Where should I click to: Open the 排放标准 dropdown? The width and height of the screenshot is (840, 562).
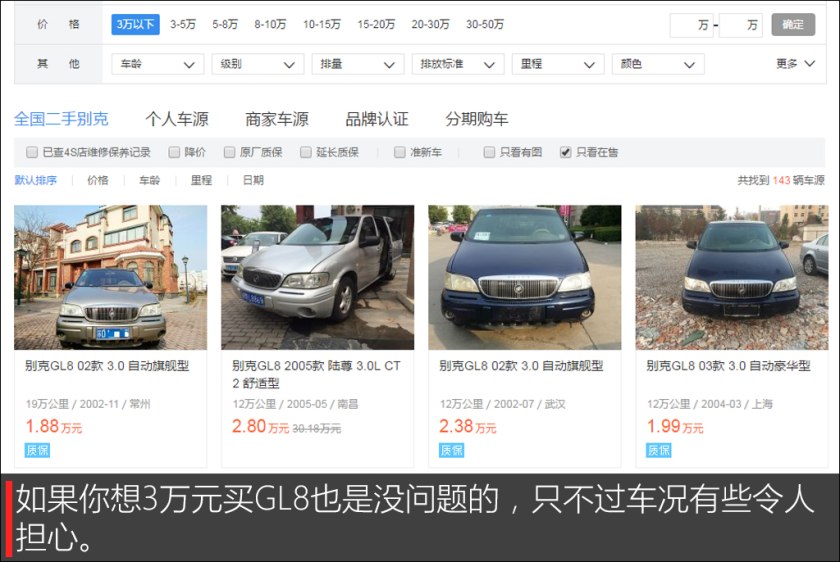point(458,64)
